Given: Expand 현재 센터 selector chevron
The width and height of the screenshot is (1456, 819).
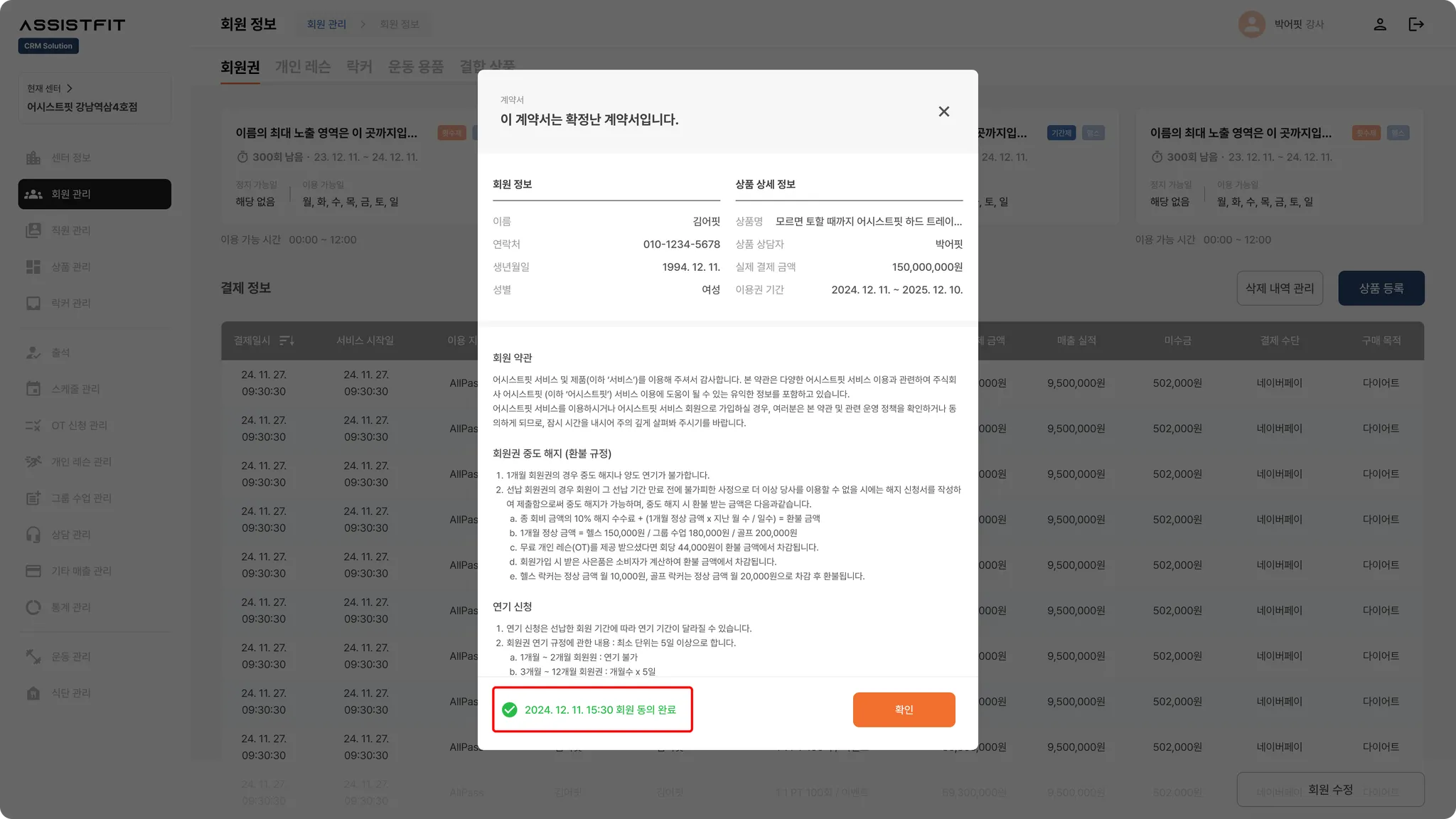Looking at the screenshot, I should [x=70, y=88].
